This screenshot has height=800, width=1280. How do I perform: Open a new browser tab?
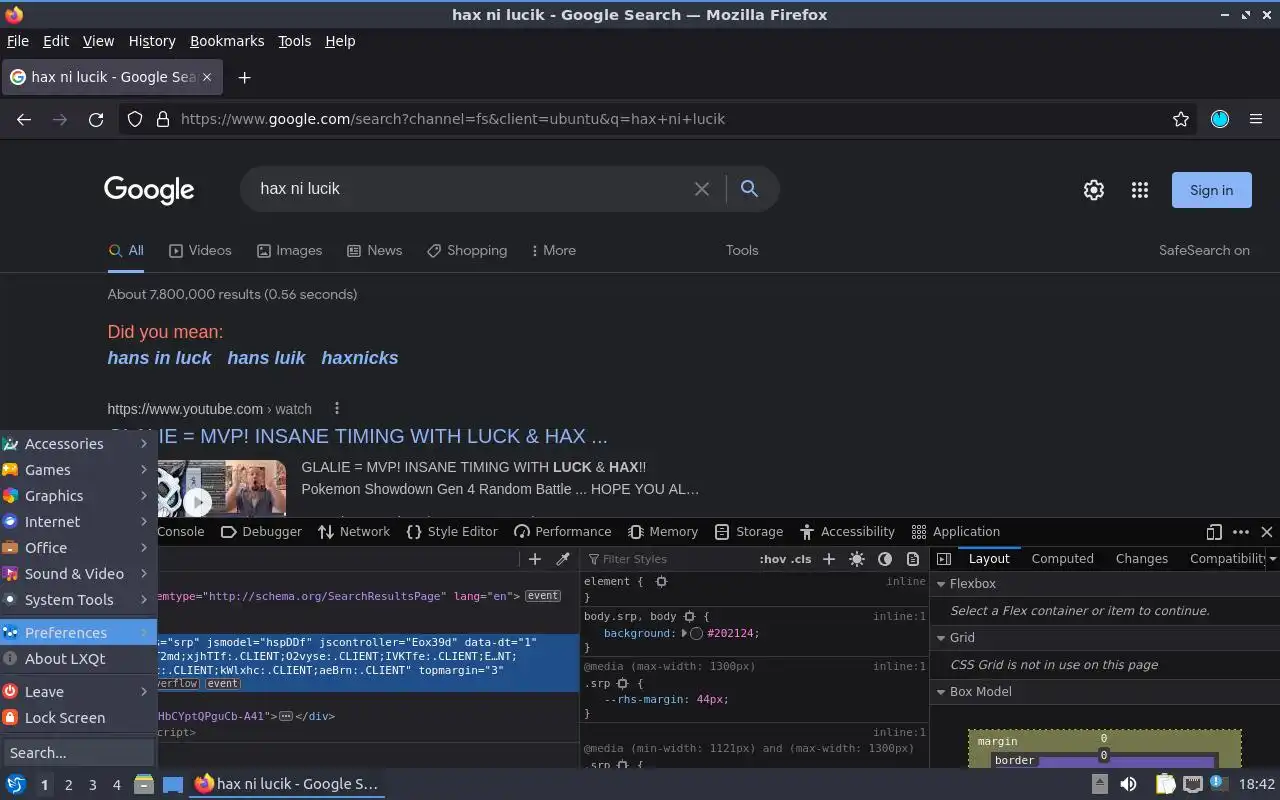pyautogui.click(x=244, y=77)
